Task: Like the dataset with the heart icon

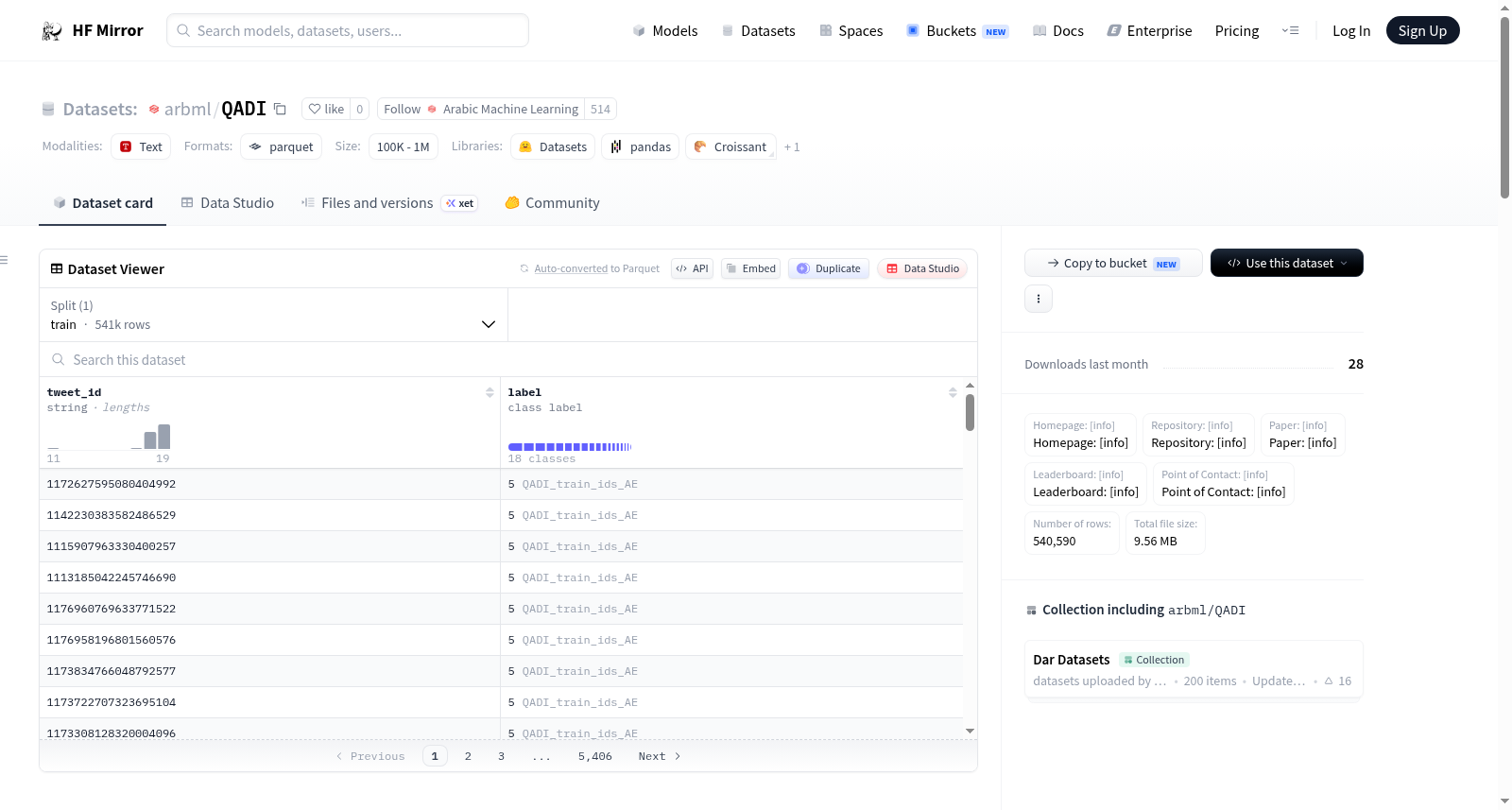Action: (326, 109)
